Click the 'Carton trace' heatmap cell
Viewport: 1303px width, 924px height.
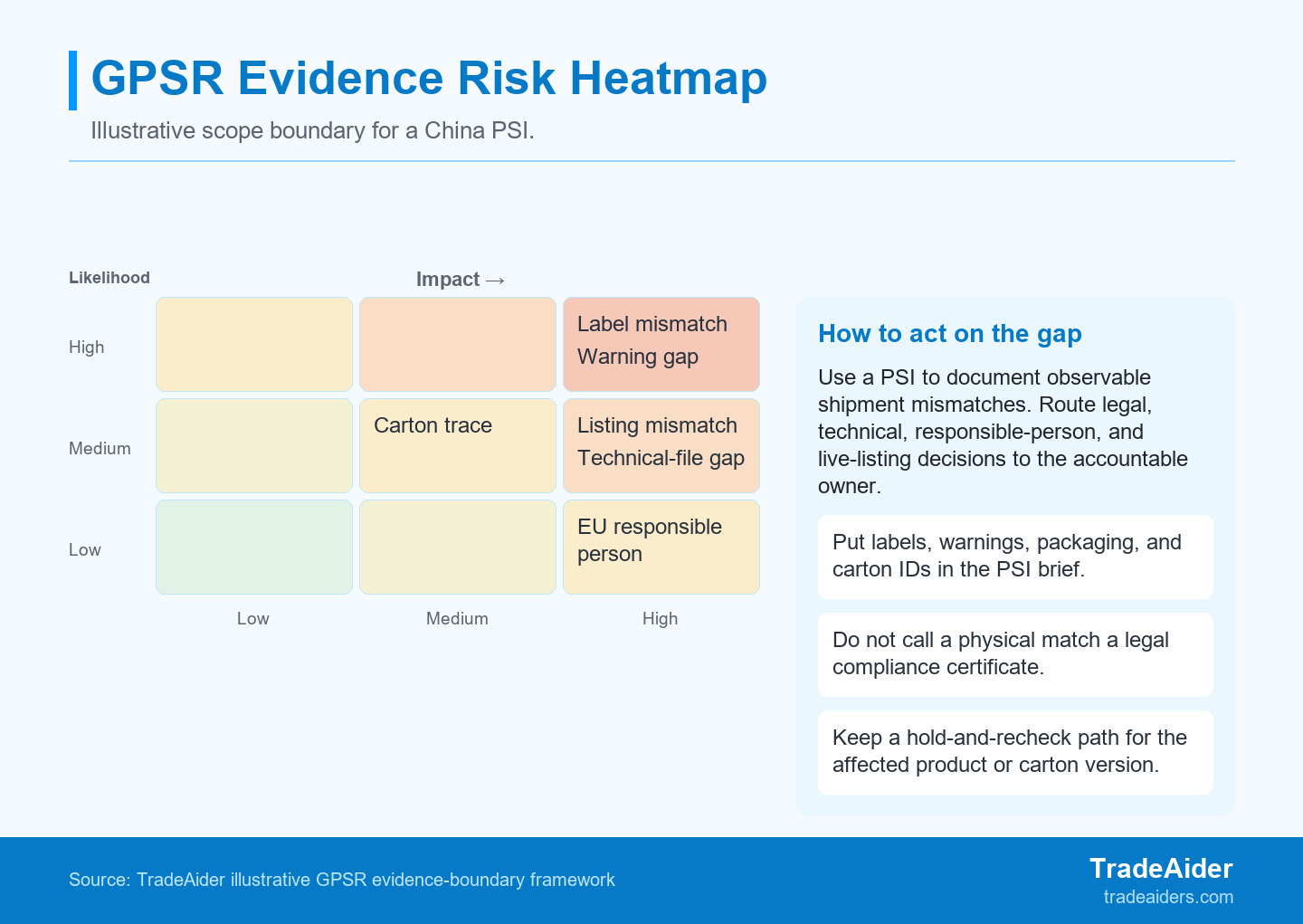[458, 445]
